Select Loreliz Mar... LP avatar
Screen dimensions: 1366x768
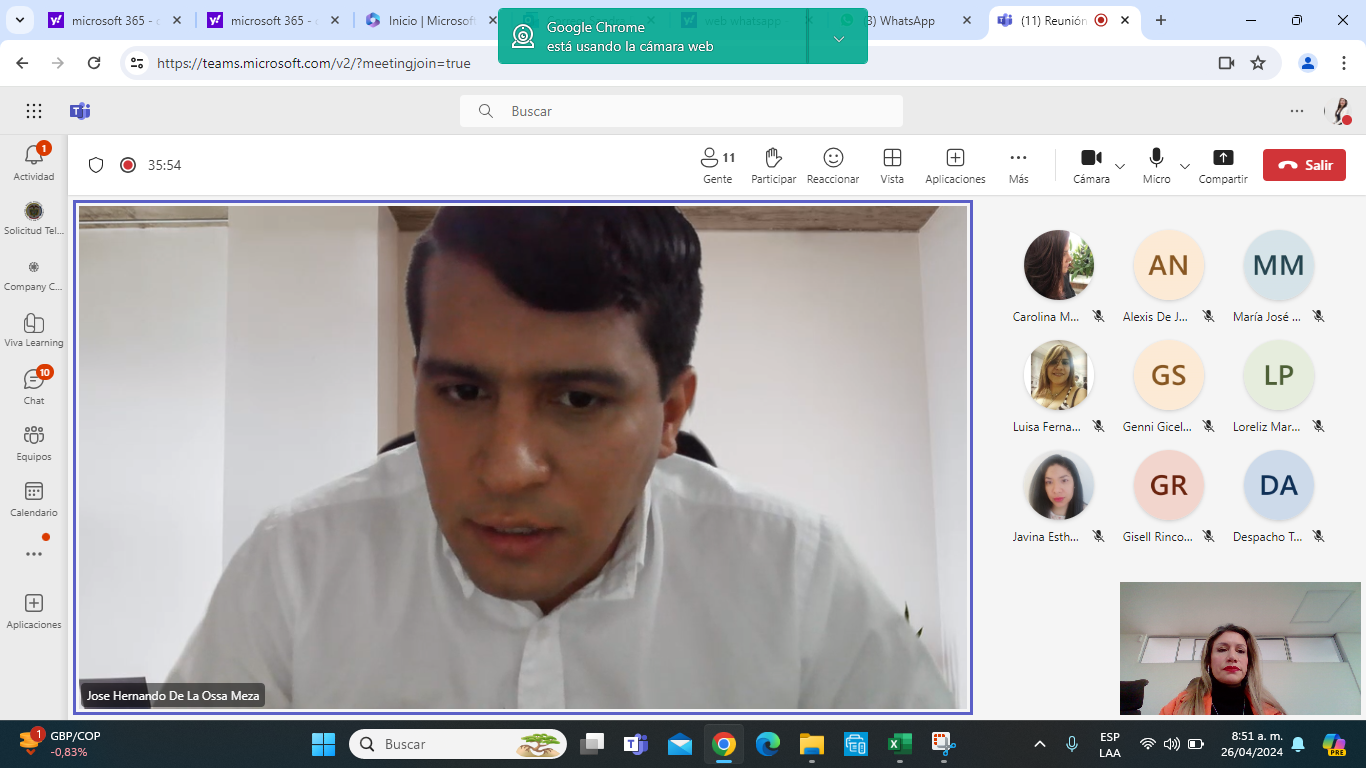point(1278,375)
